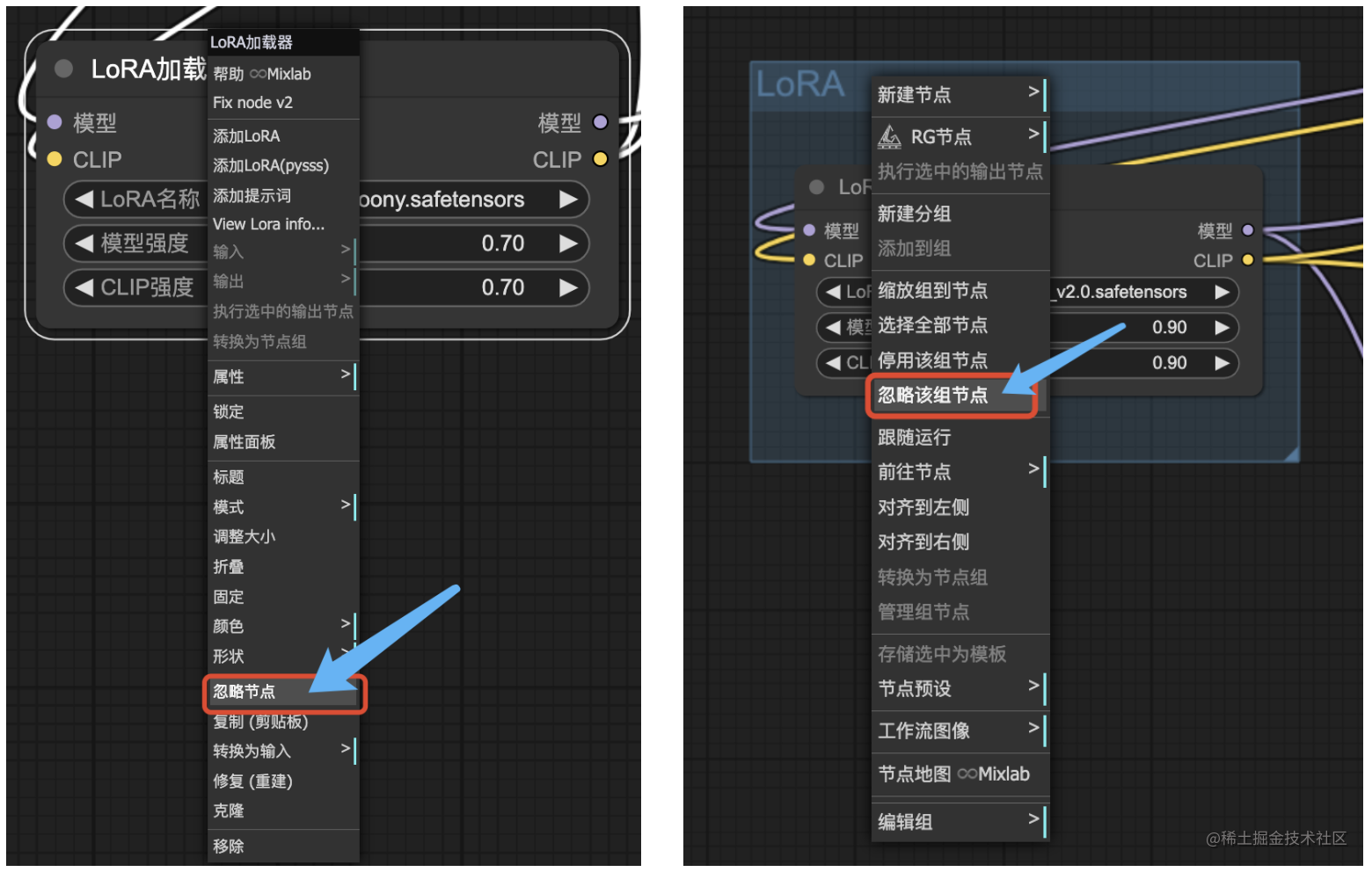Choose 对齐到右侧 menu entry
1372x872 pixels.
click(x=960, y=542)
